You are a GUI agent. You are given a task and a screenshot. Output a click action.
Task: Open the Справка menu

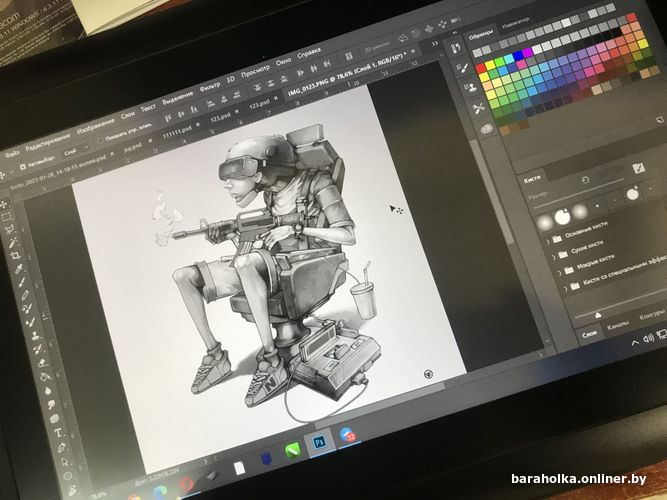click(x=309, y=53)
